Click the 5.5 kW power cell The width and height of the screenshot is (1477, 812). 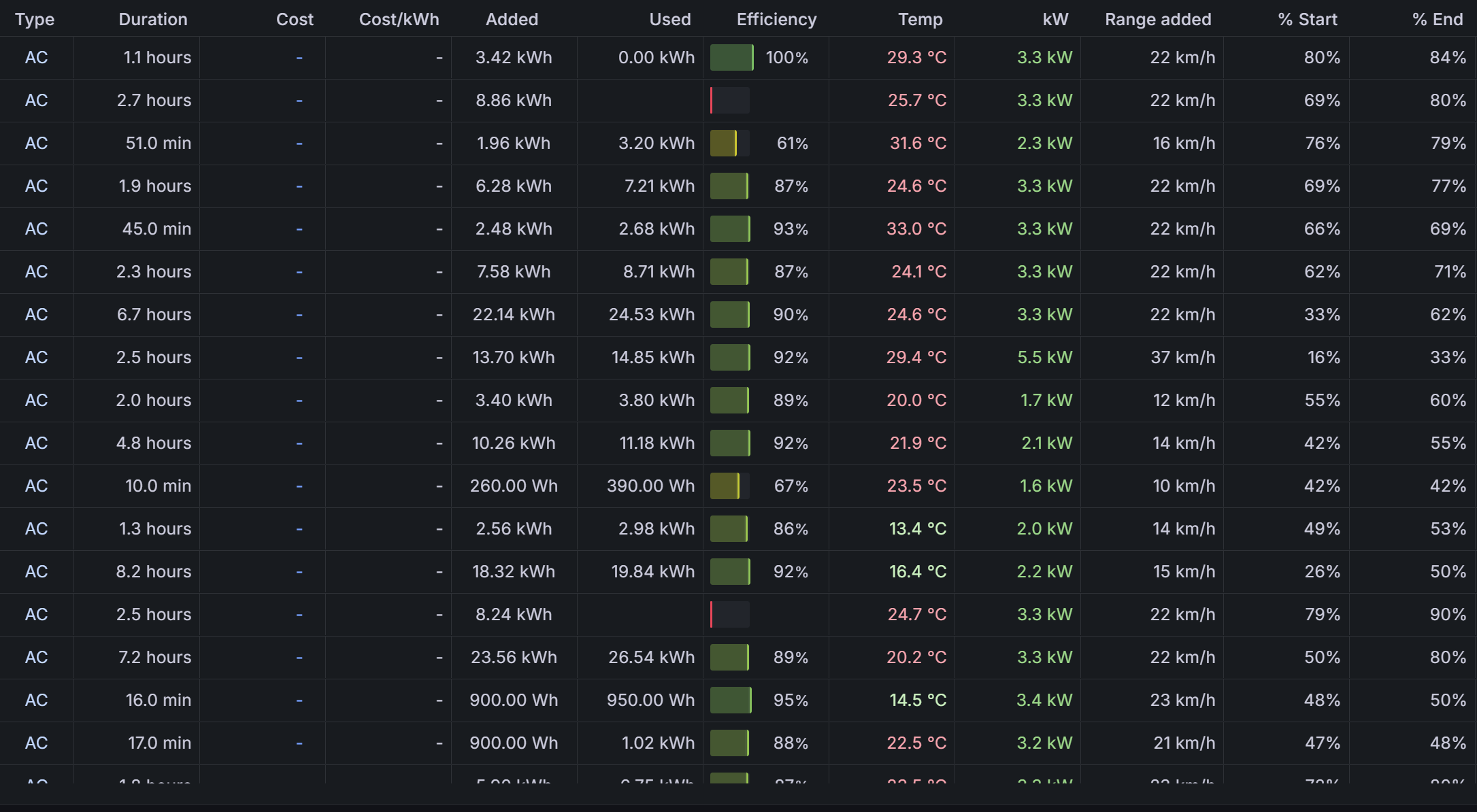[x=1044, y=358]
